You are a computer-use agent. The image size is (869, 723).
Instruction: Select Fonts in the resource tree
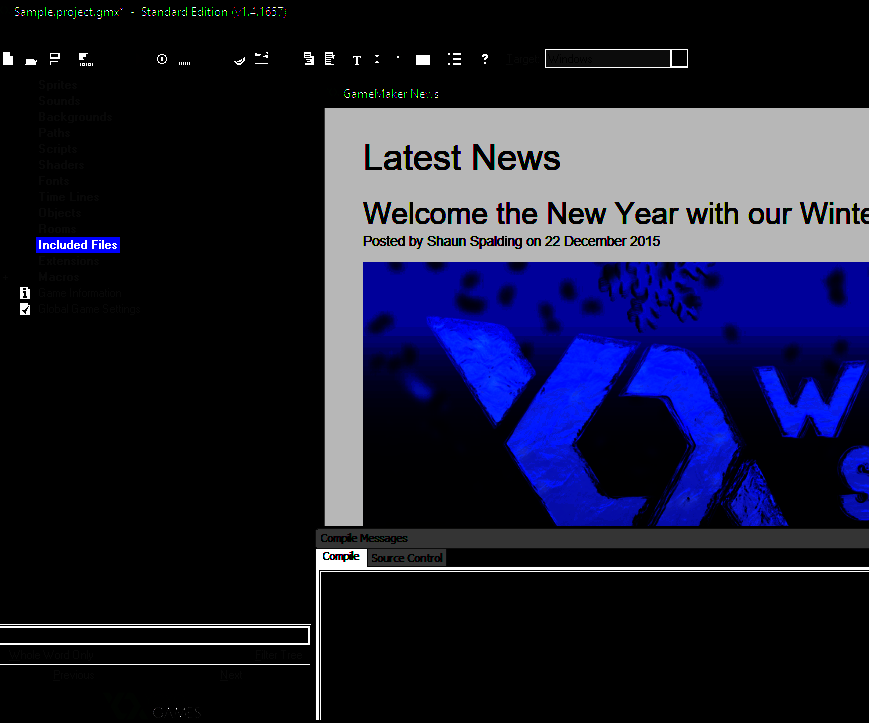(x=54, y=181)
